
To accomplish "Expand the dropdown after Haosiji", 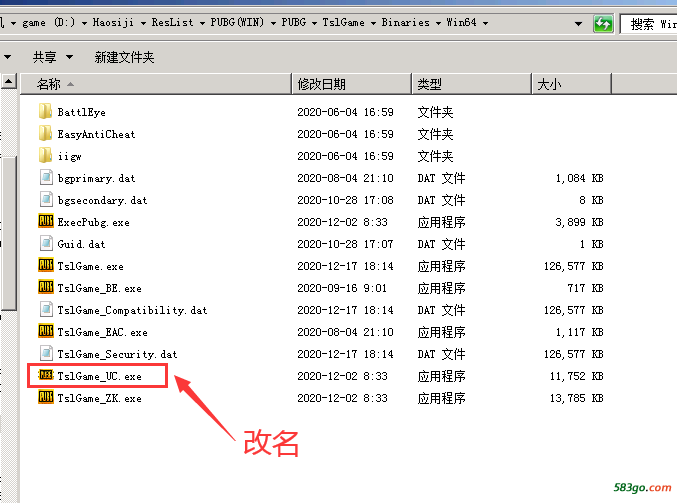I will pyautogui.click(x=143, y=23).
